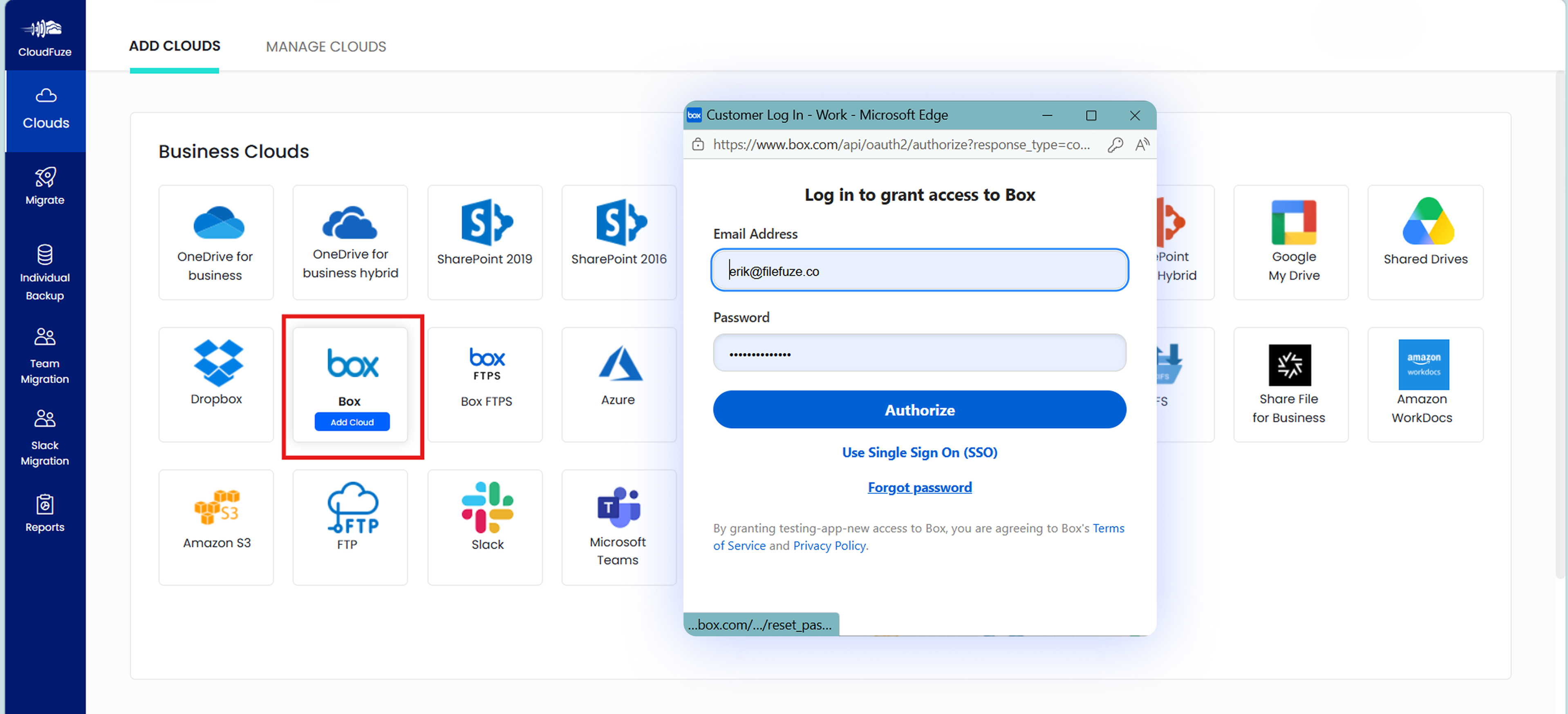View site info lock icon in popup

tap(698, 144)
